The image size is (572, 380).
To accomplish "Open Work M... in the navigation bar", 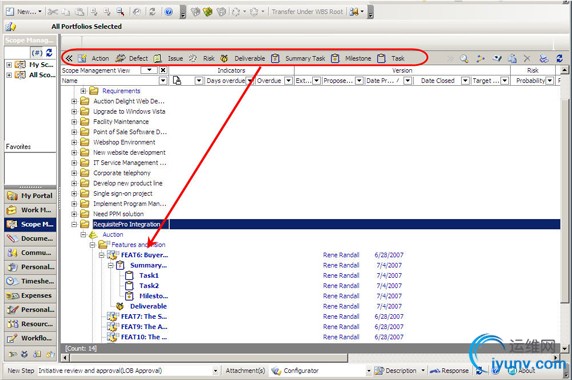I will tap(30, 210).
